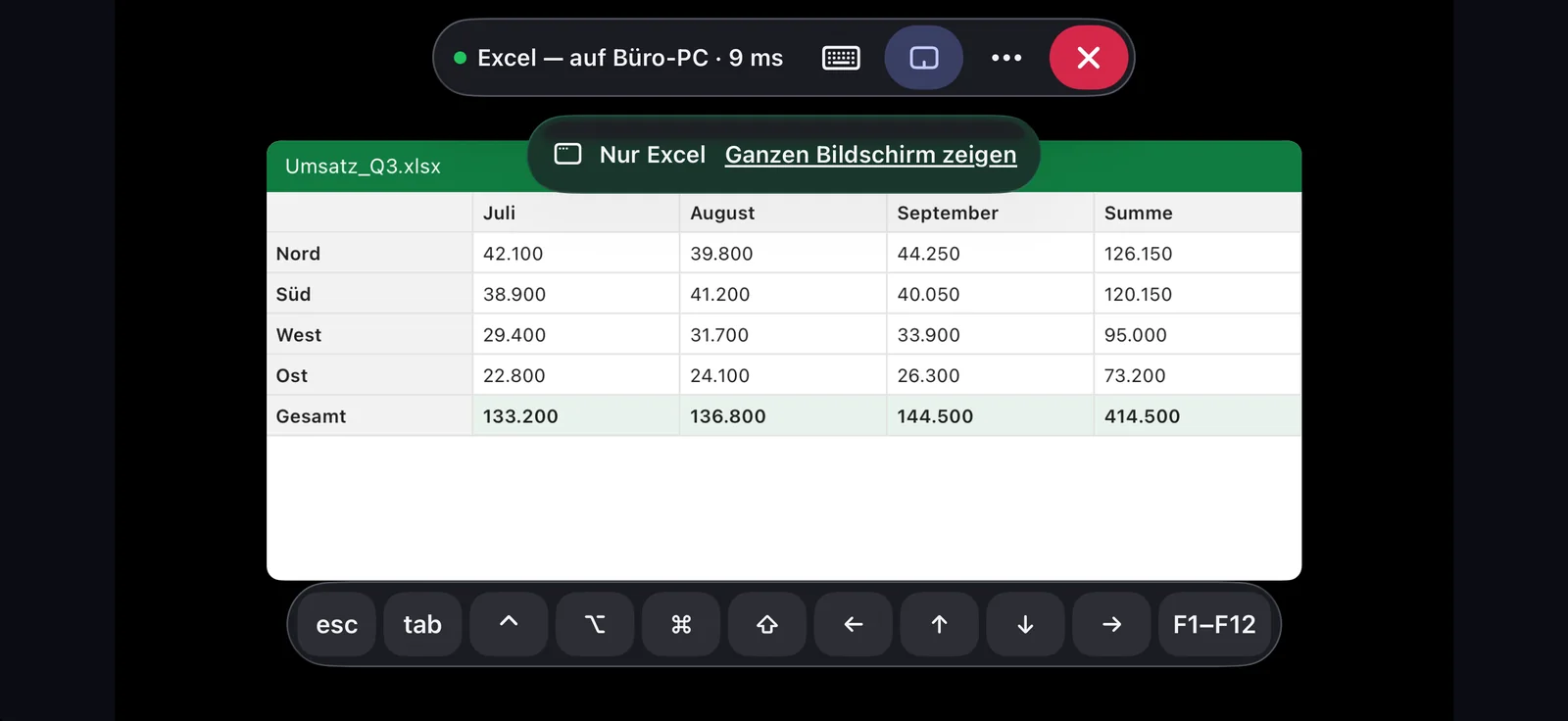Click cell 120.150 Süd Summe
This screenshot has height=721, width=1568.
pos(1198,294)
